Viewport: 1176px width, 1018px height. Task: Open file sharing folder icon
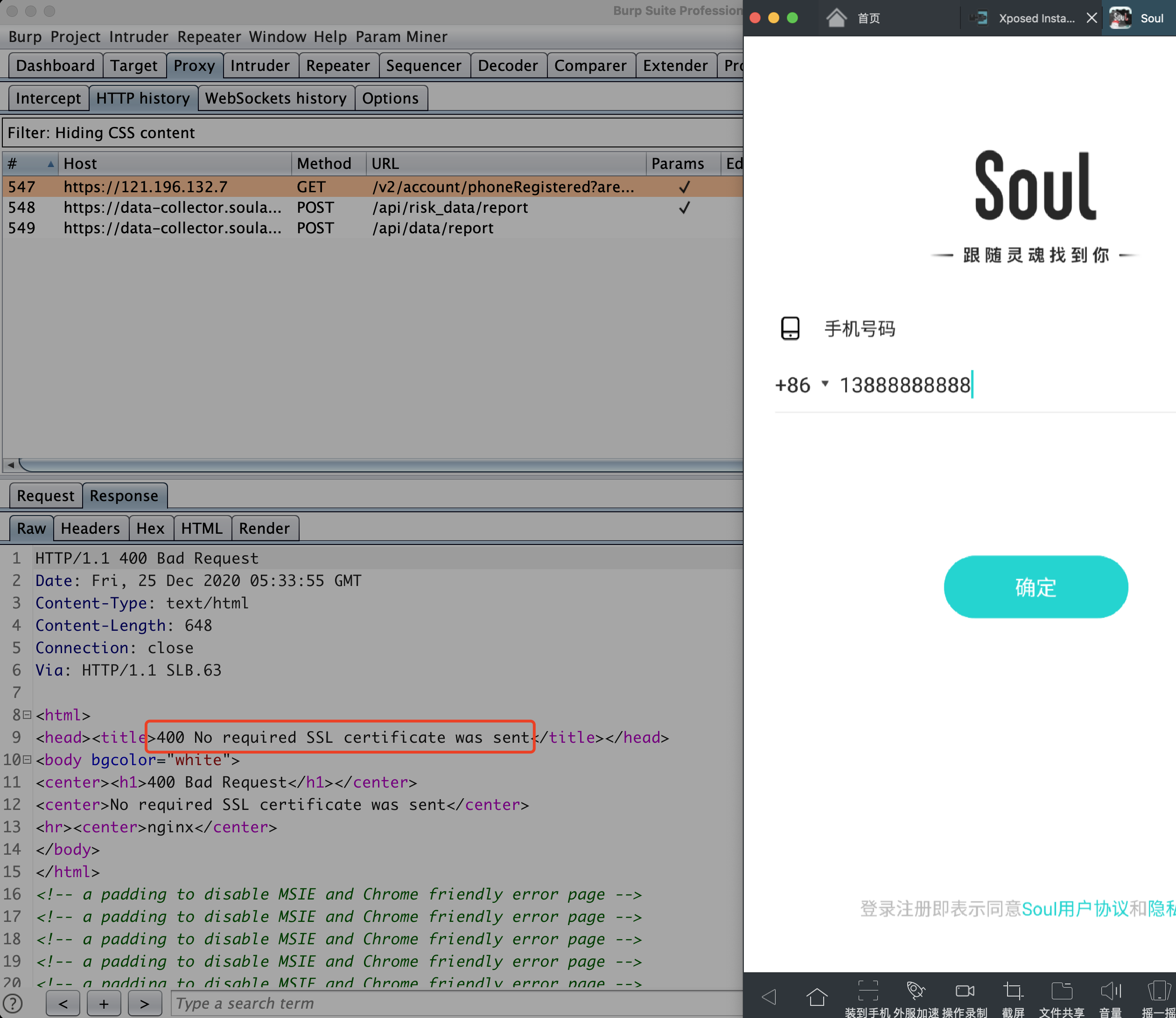(1061, 991)
